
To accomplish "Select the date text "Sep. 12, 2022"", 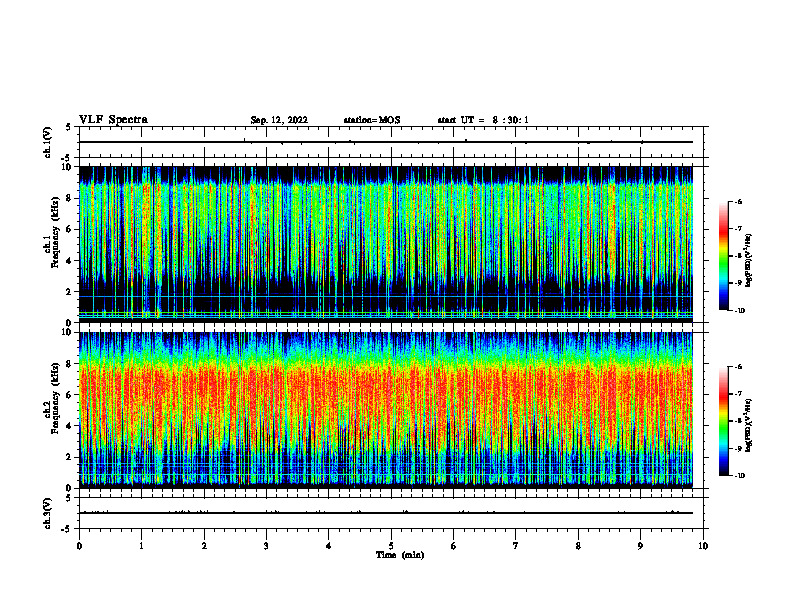I will 279,120.
